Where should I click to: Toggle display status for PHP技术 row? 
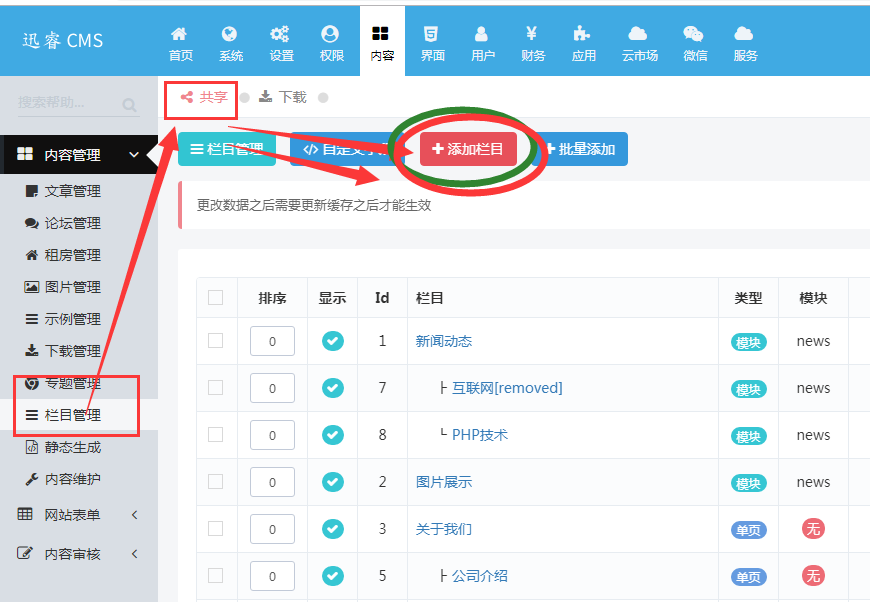(333, 435)
